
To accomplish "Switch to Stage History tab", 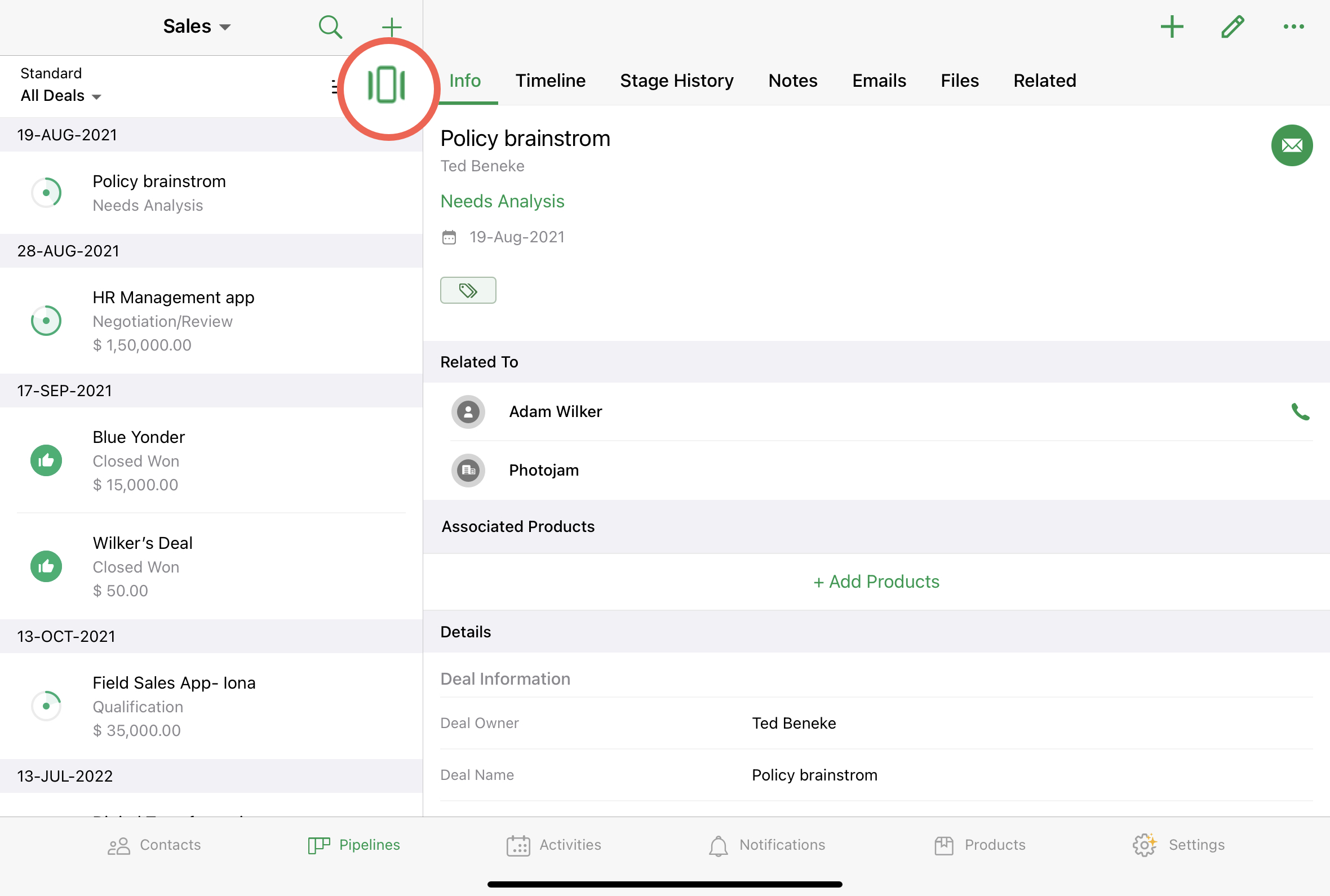I will pyautogui.click(x=676, y=81).
